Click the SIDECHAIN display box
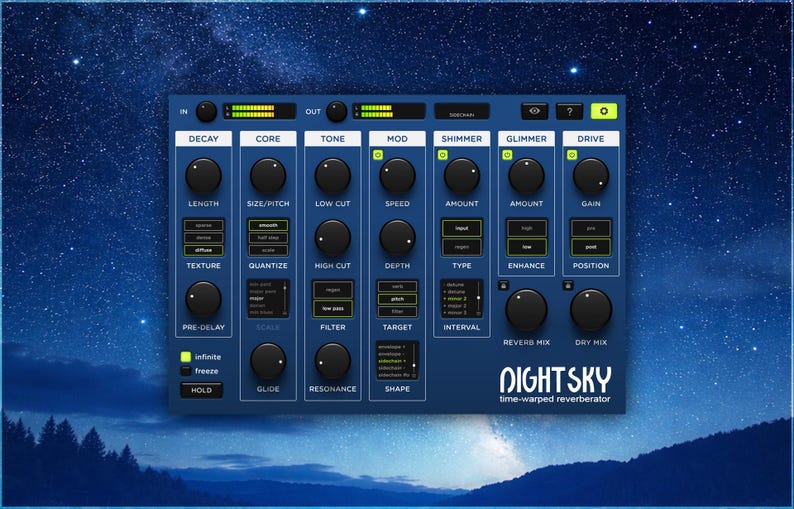The height and width of the screenshot is (509, 794). [x=462, y=111]
